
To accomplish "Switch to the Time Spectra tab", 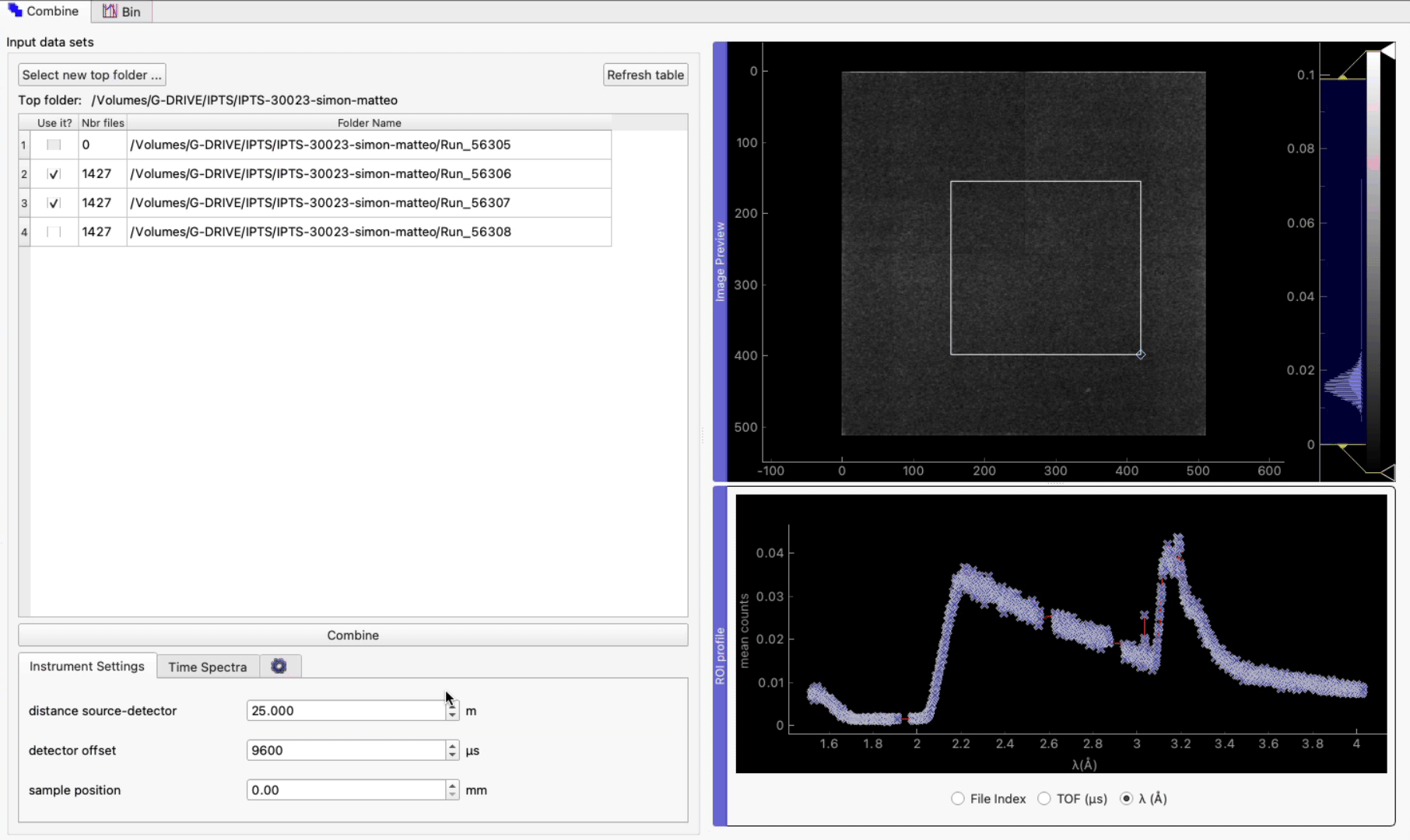I will coord(207,667).
